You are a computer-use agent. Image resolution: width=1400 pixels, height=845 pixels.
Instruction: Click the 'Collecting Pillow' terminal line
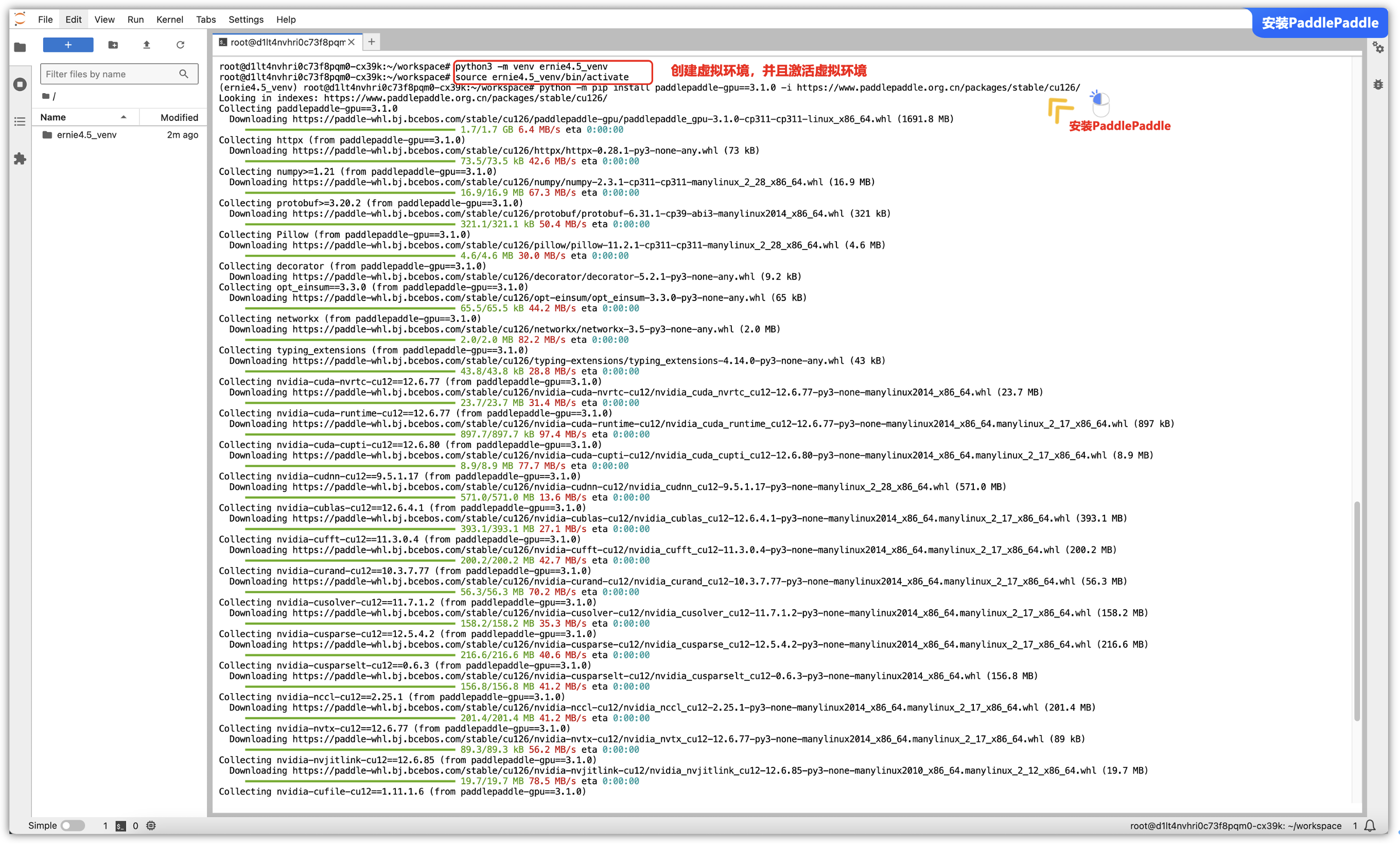344,235
